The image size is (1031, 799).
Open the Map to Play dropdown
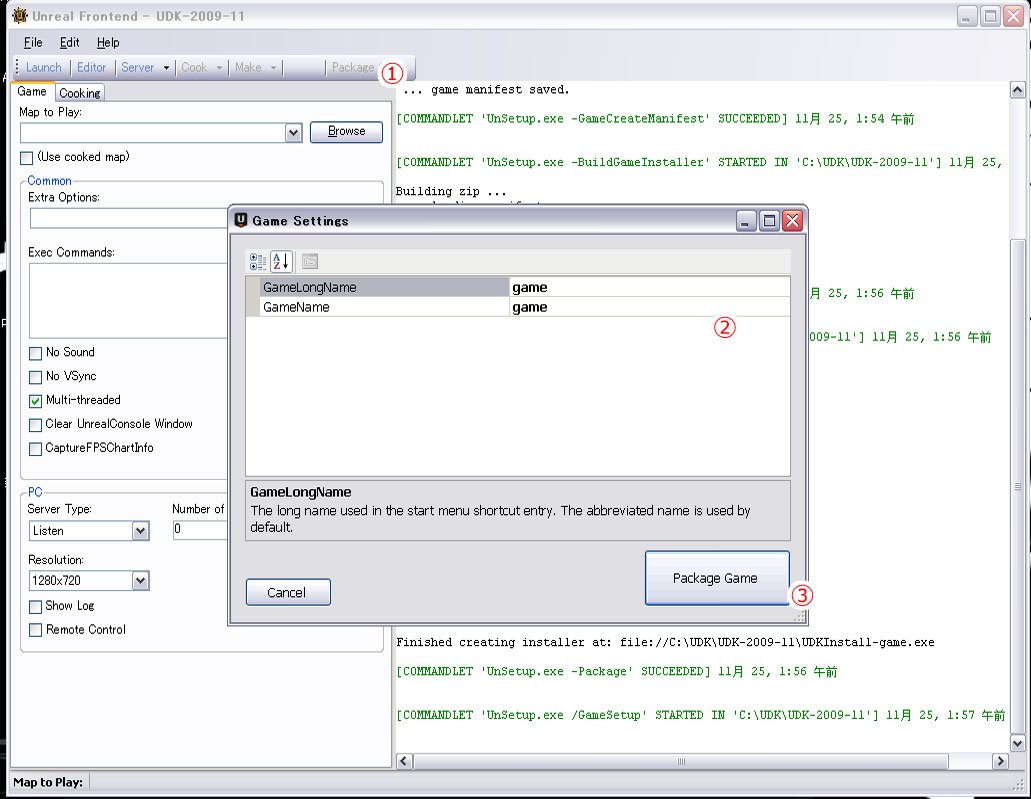point(293,133)
